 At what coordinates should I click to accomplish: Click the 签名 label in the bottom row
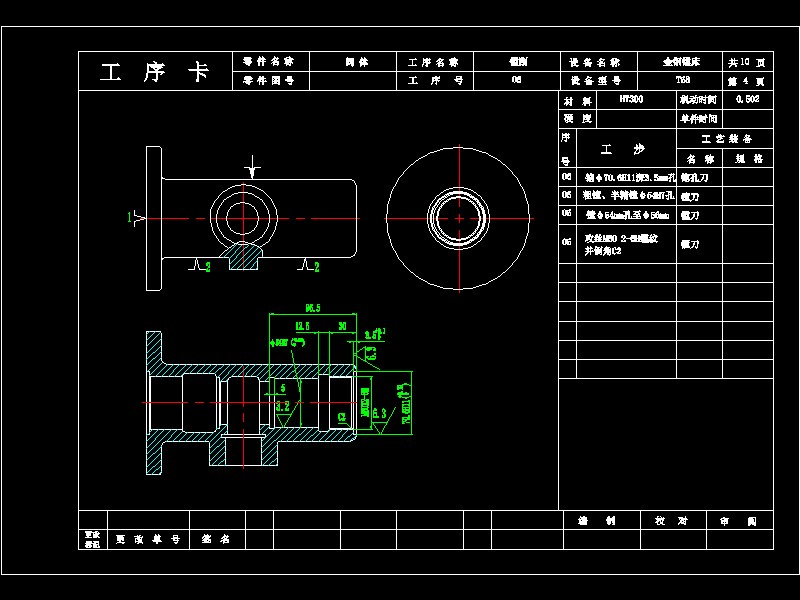(x=216, y=539)
